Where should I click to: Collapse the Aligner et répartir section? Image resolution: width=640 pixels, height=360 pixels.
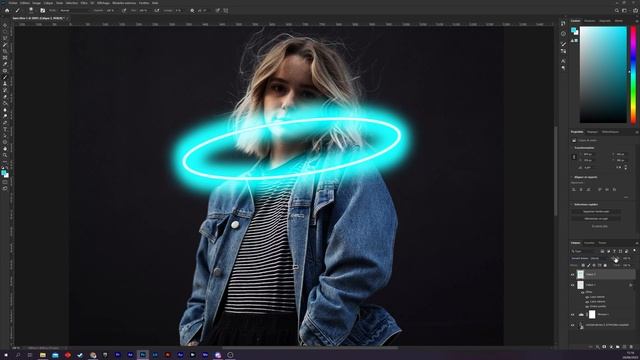[571, 177]
